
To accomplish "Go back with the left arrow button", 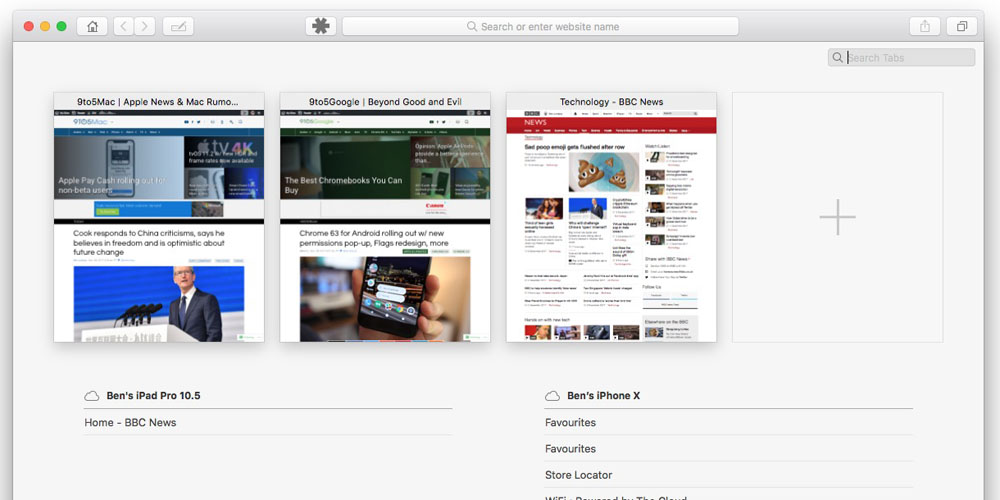I will [x=123, y=26].
